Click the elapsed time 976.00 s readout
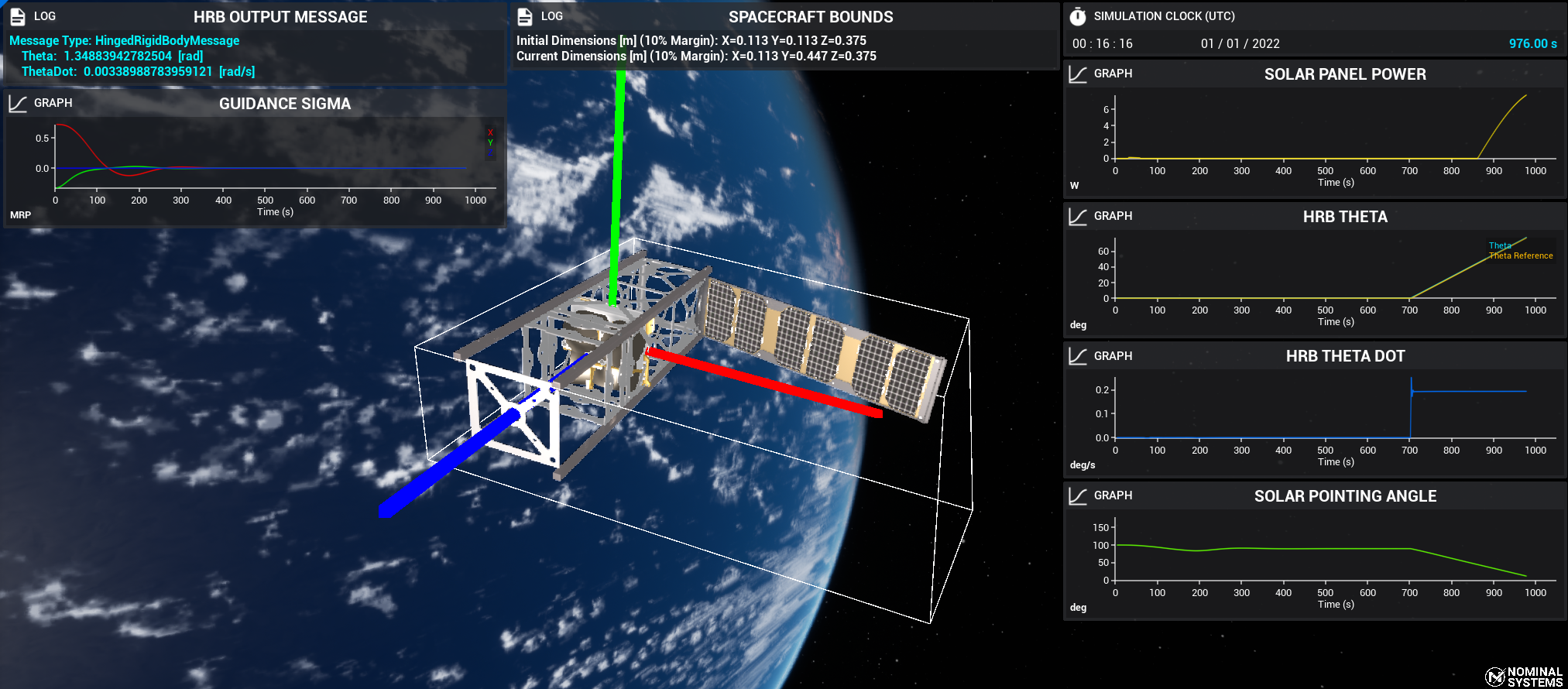This screenshot has height=689, width=1568. tap(1532, 44)
